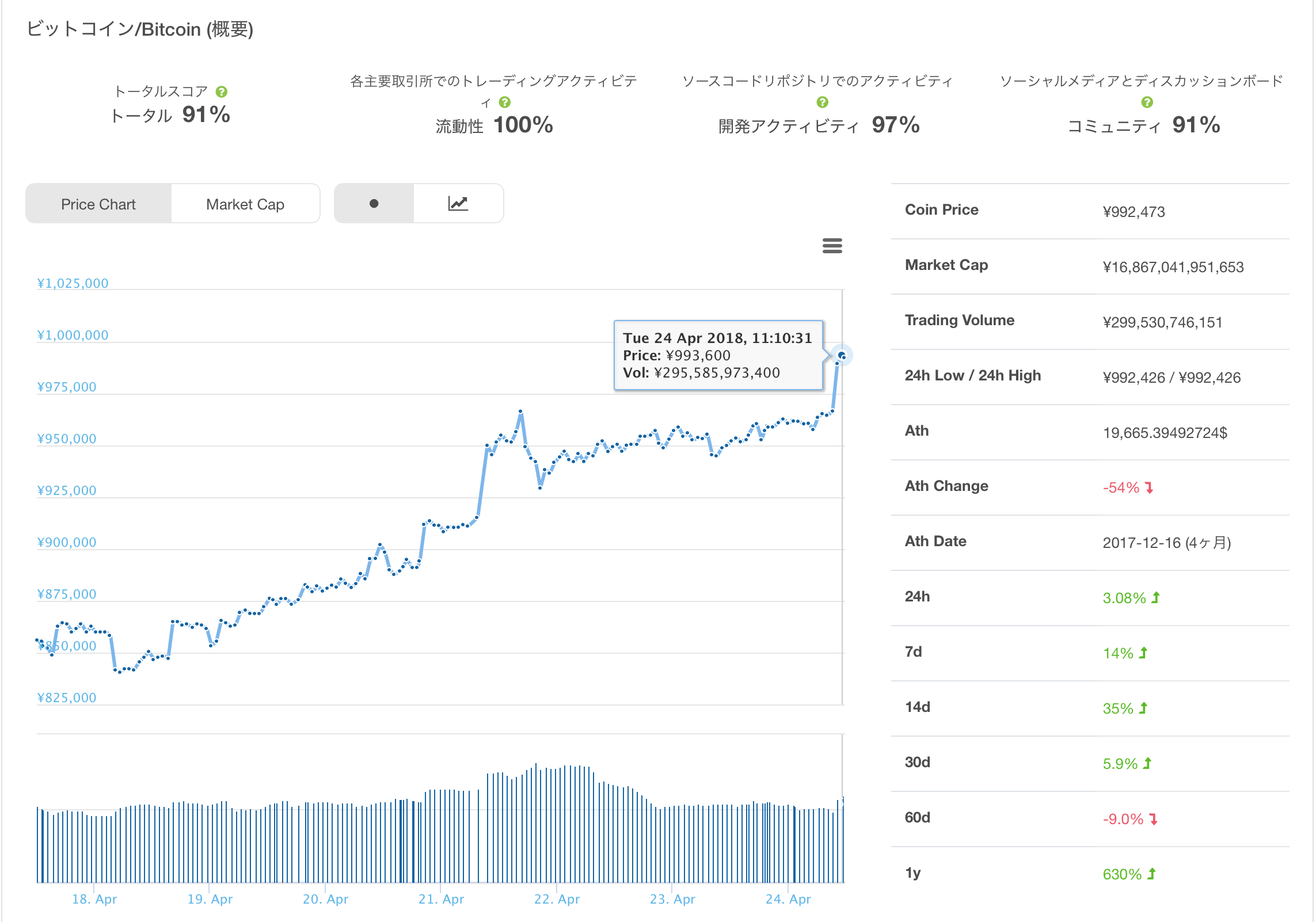Click the 開発アクティビティ 97% score
Screen dimensions: 1316x922
pos(819,125)
